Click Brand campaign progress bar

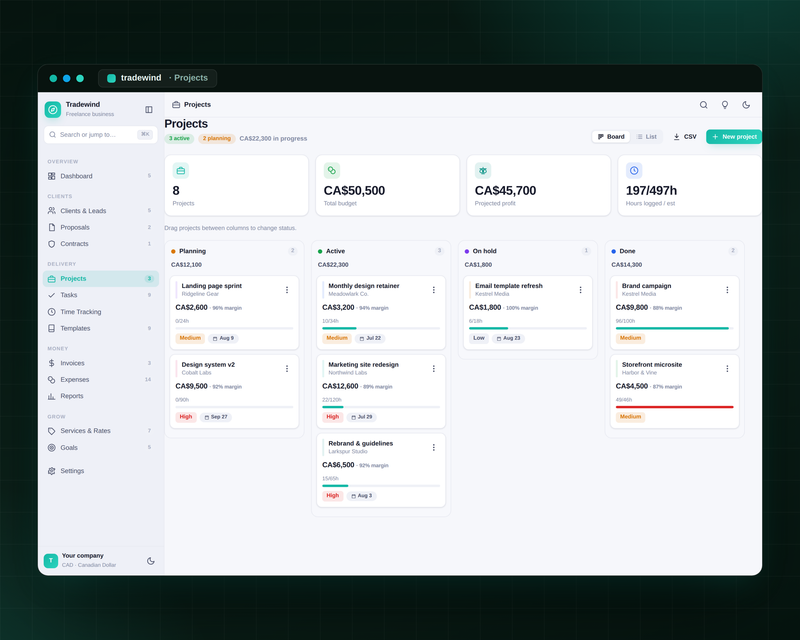tap(674, 328)
